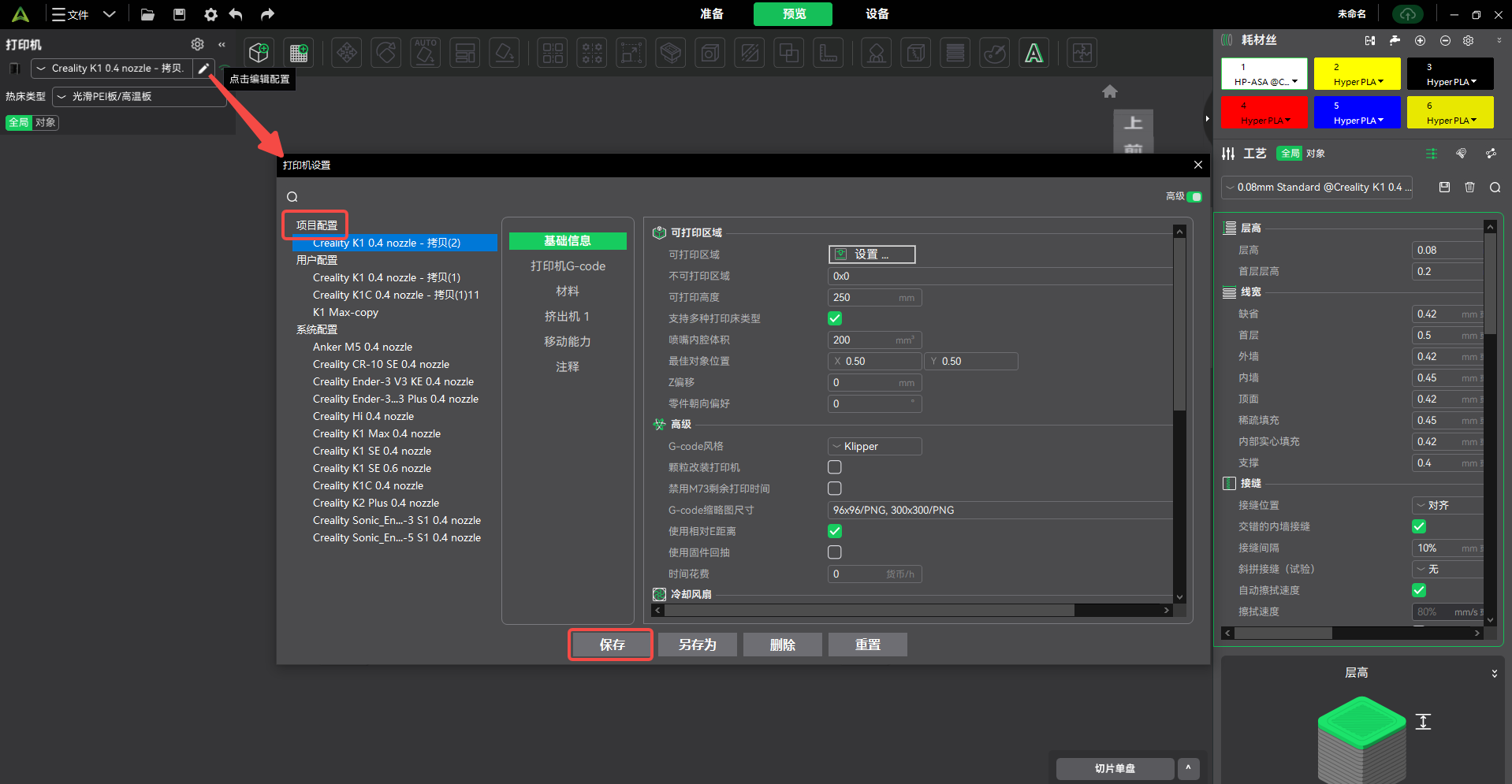The width and height of the screenshot is (1512, 784).
Task: Click the add cube model icon
Action: pos(259,53)
